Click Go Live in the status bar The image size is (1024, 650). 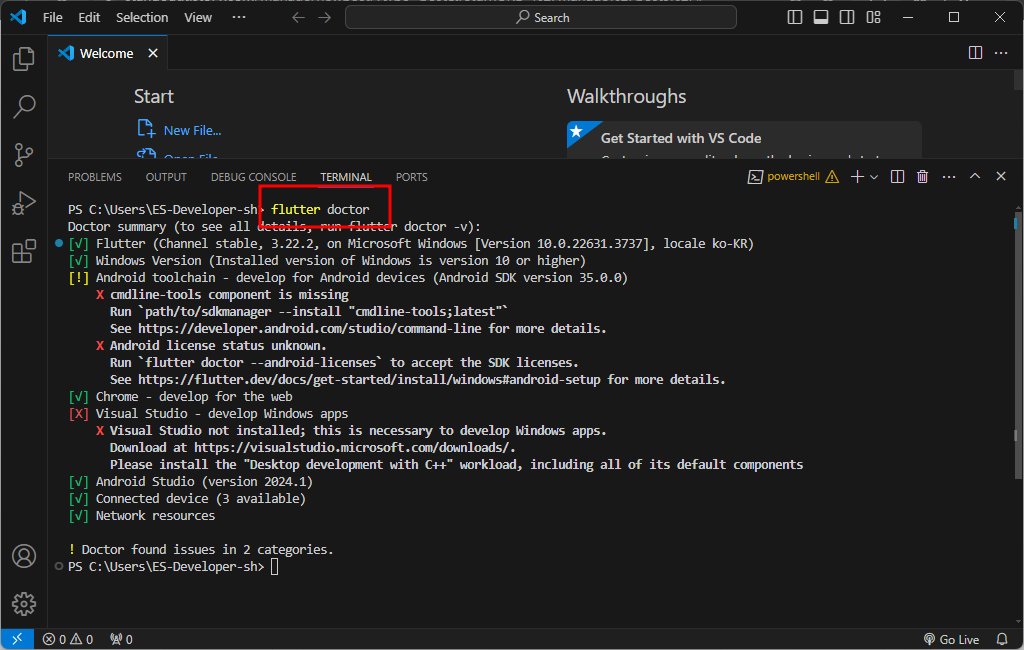[x=952, y=640]
